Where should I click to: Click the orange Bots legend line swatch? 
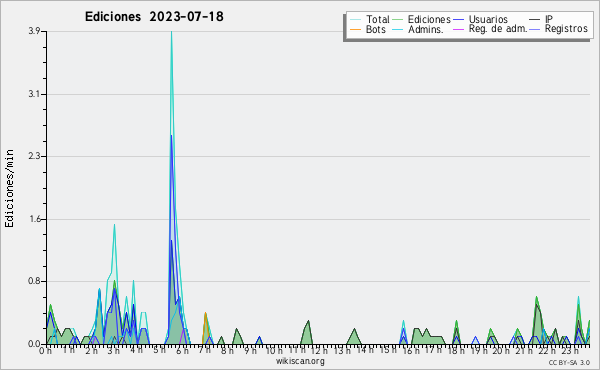[x=355, y=29]
